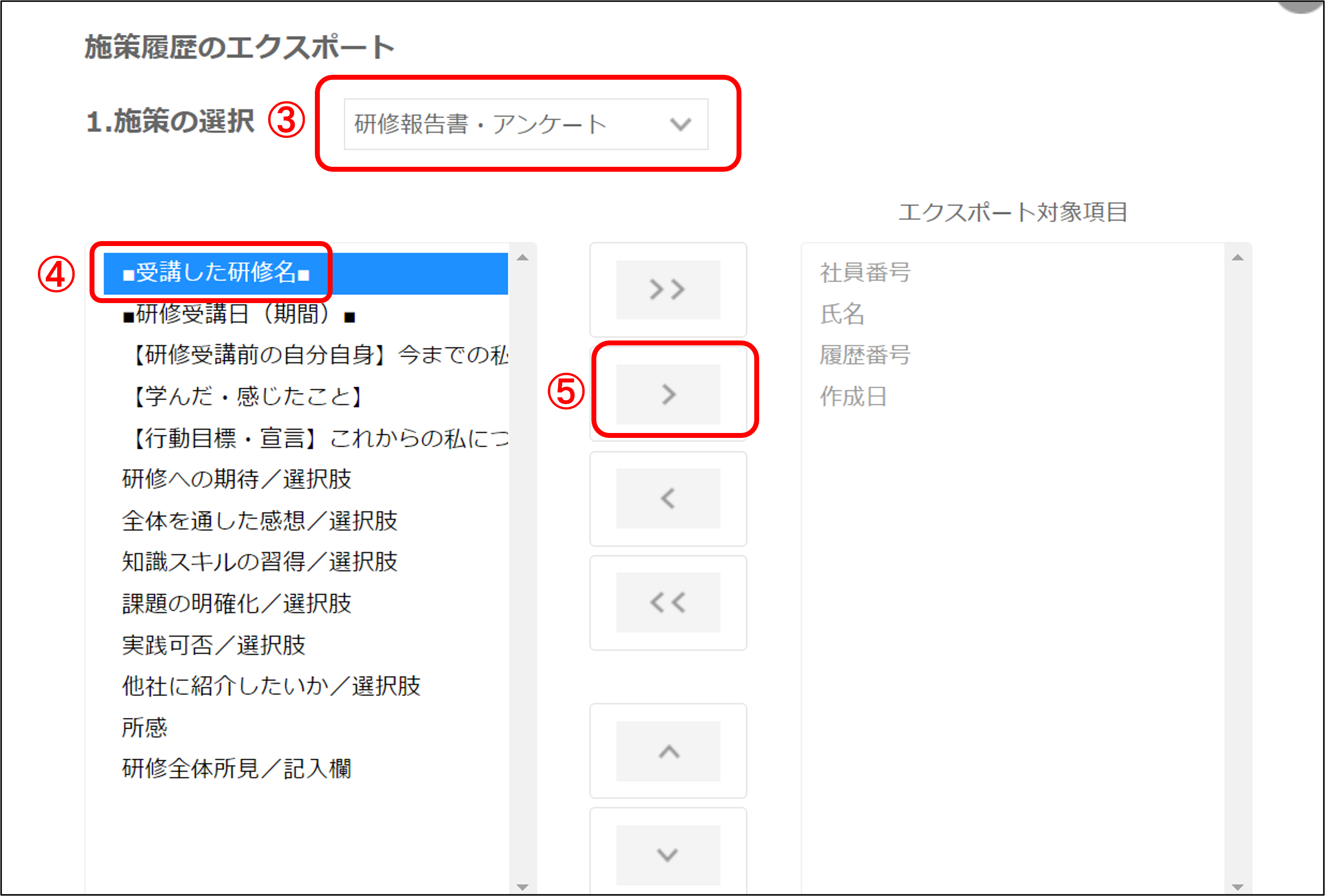Select 社員番号 in export target list

click(x=865, y=273)
